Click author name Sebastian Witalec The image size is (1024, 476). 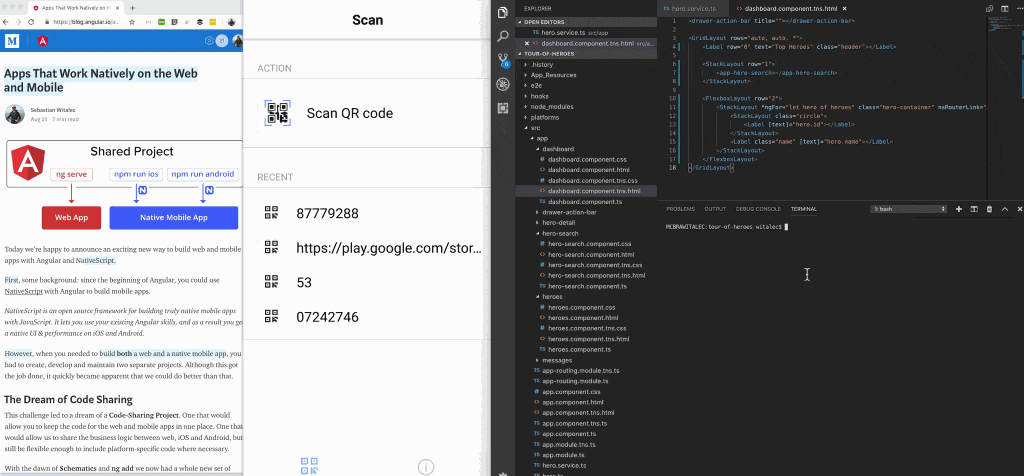click(x=55, y=110)
